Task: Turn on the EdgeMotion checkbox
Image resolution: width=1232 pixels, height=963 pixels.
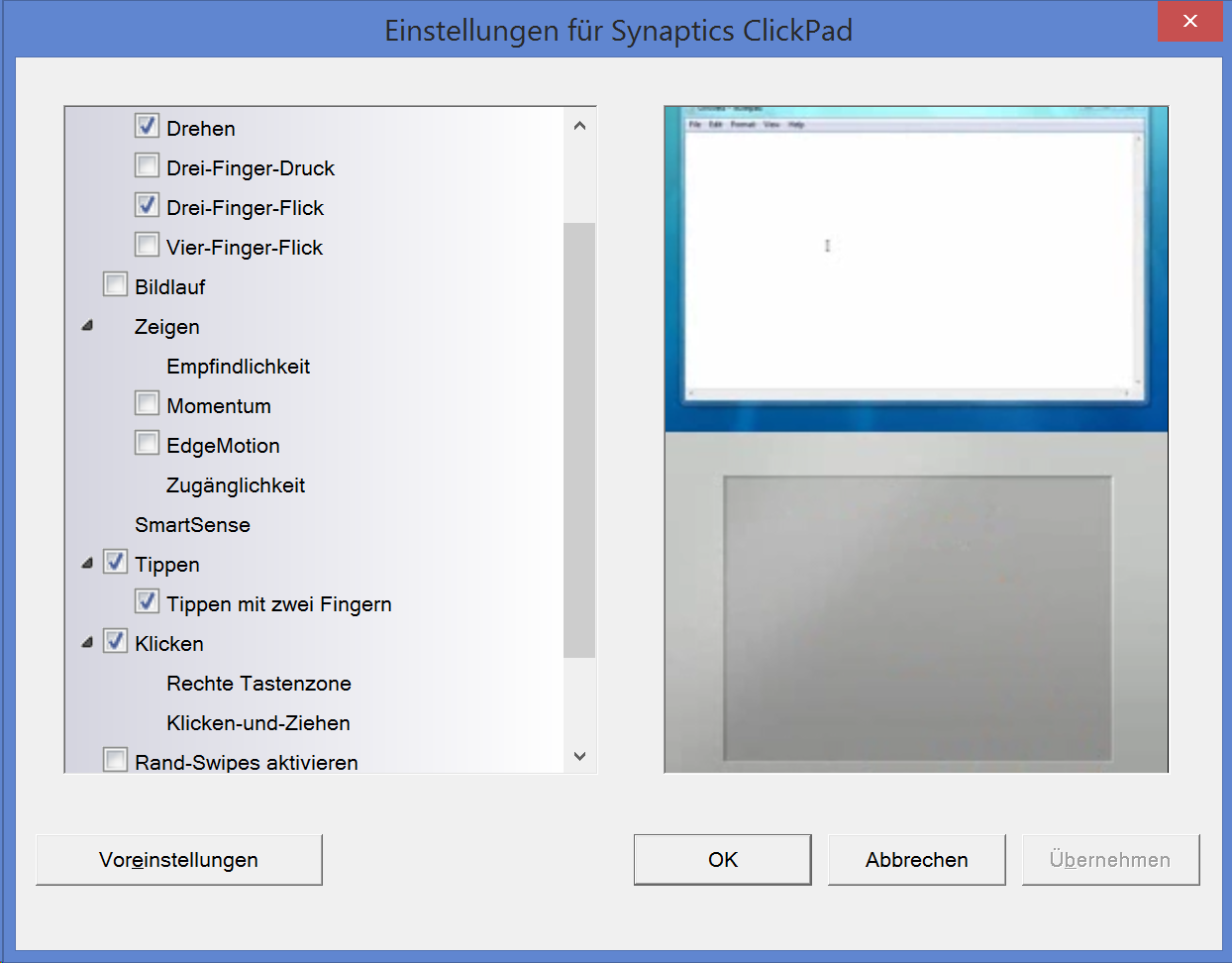Action: [x=147, y=443]
